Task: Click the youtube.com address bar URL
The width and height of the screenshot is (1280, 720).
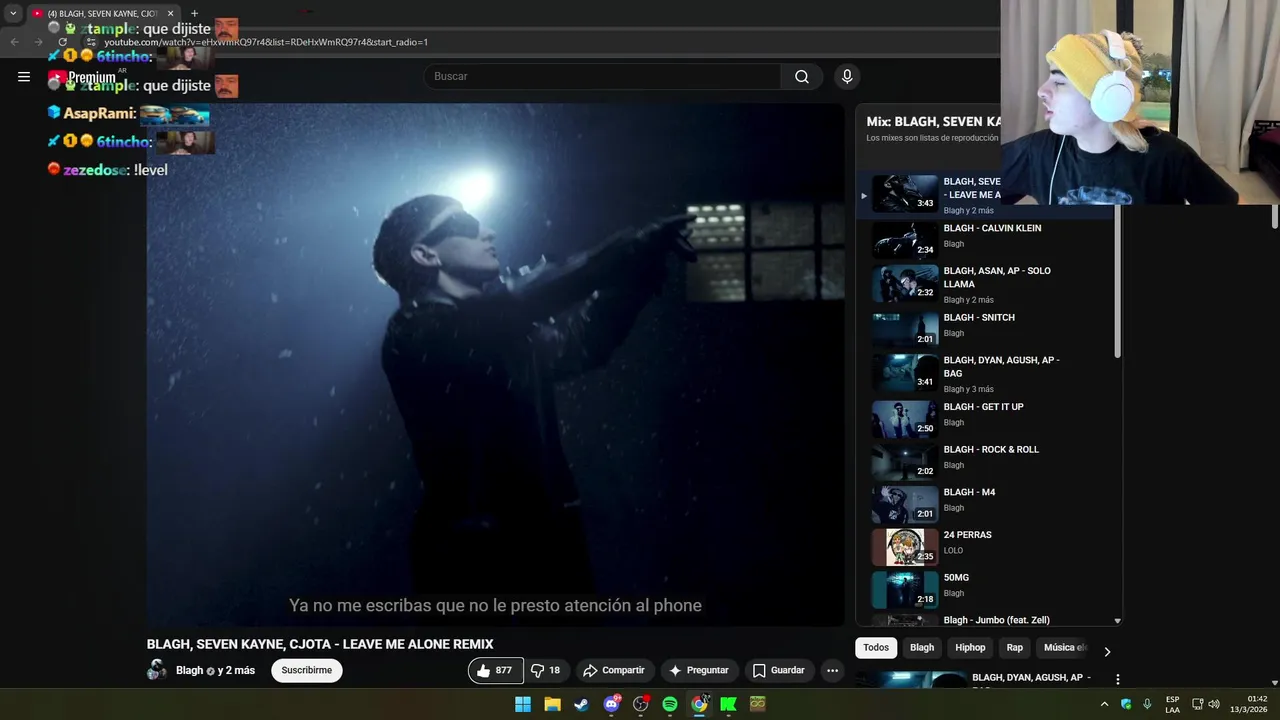Action: 266,42
